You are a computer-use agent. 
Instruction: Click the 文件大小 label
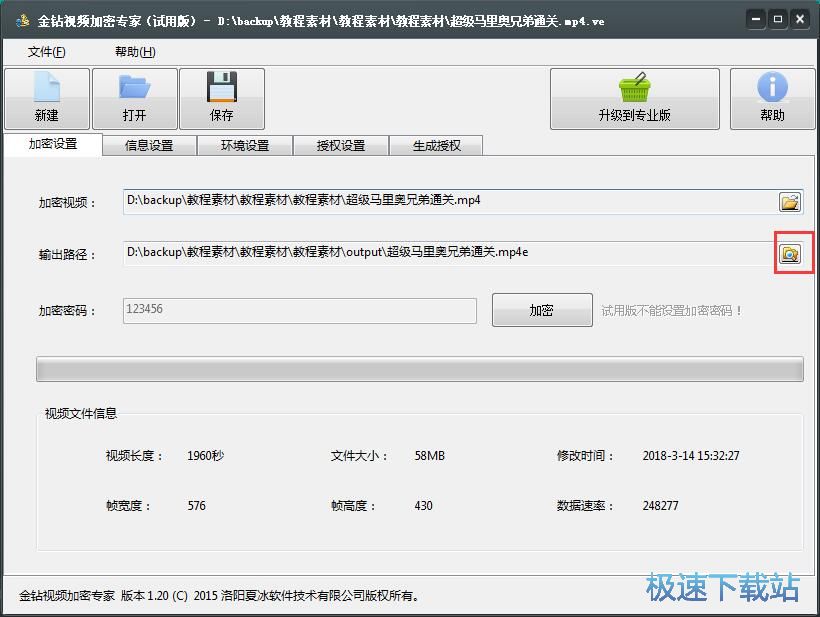pos(359,455)
